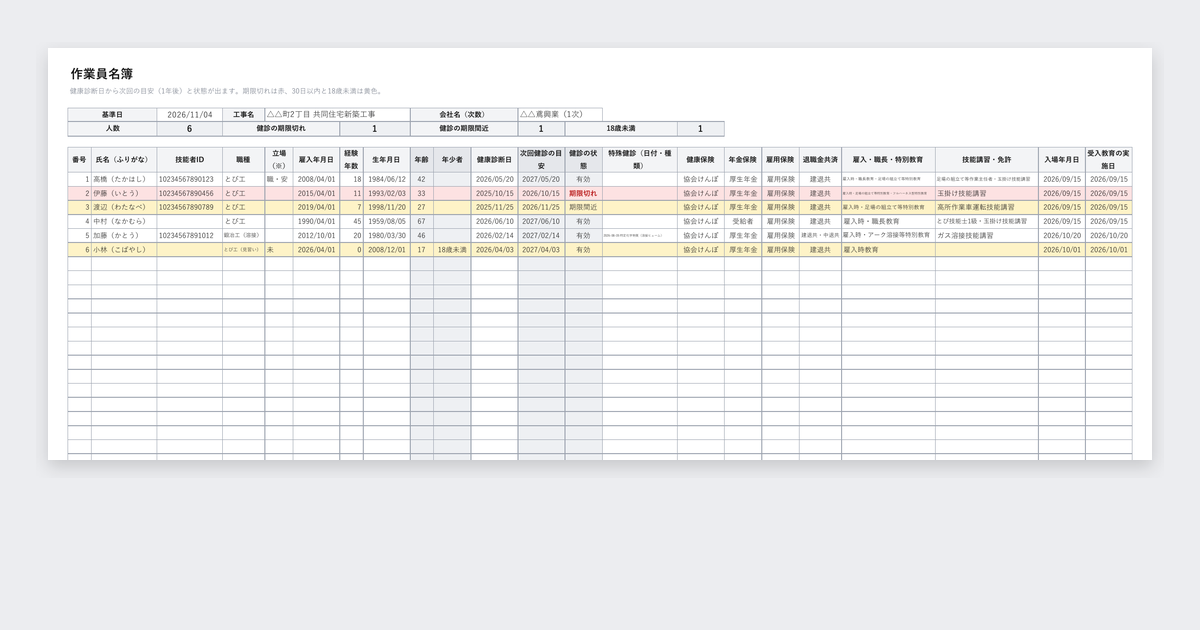Click the 技能講習・免許 column header

[x=986, y=159]
